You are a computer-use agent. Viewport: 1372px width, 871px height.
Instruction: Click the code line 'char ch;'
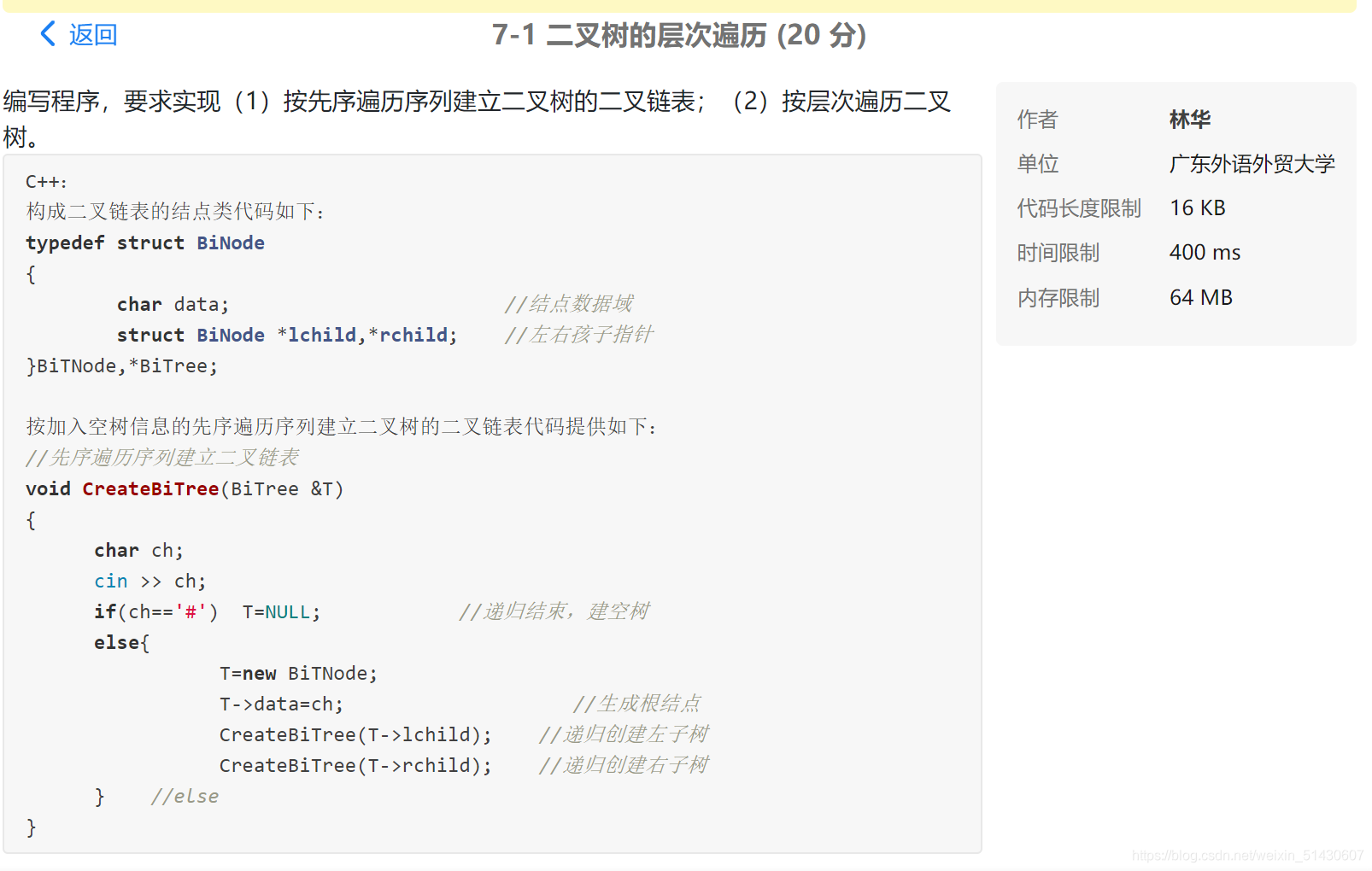click(139, 551)
